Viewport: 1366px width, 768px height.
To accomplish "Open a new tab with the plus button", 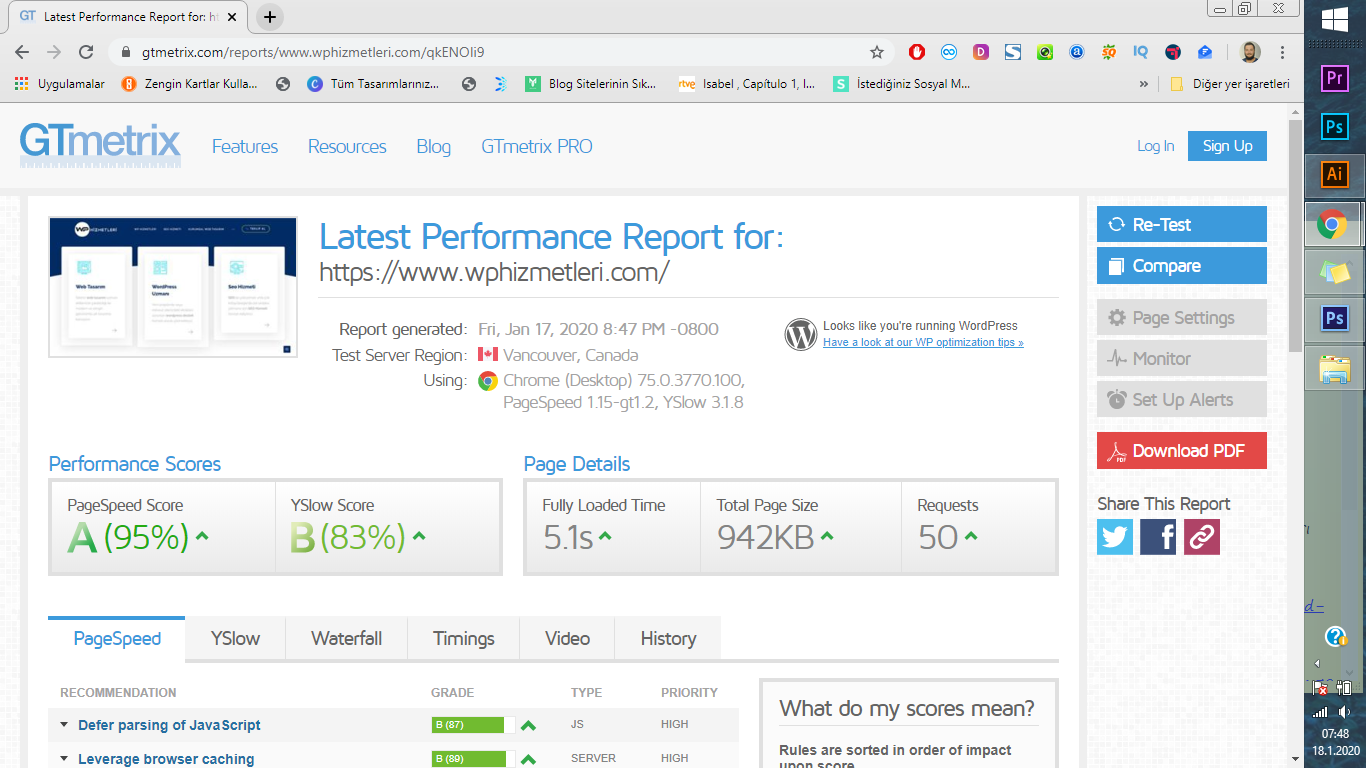I will coord(270,17).
